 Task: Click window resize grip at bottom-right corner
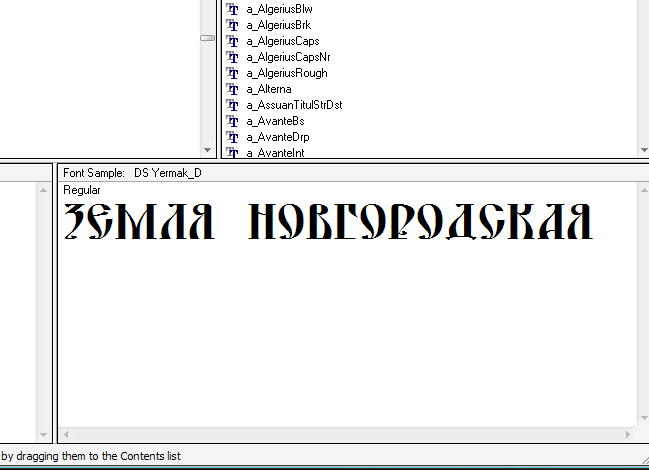pos(644,460)
